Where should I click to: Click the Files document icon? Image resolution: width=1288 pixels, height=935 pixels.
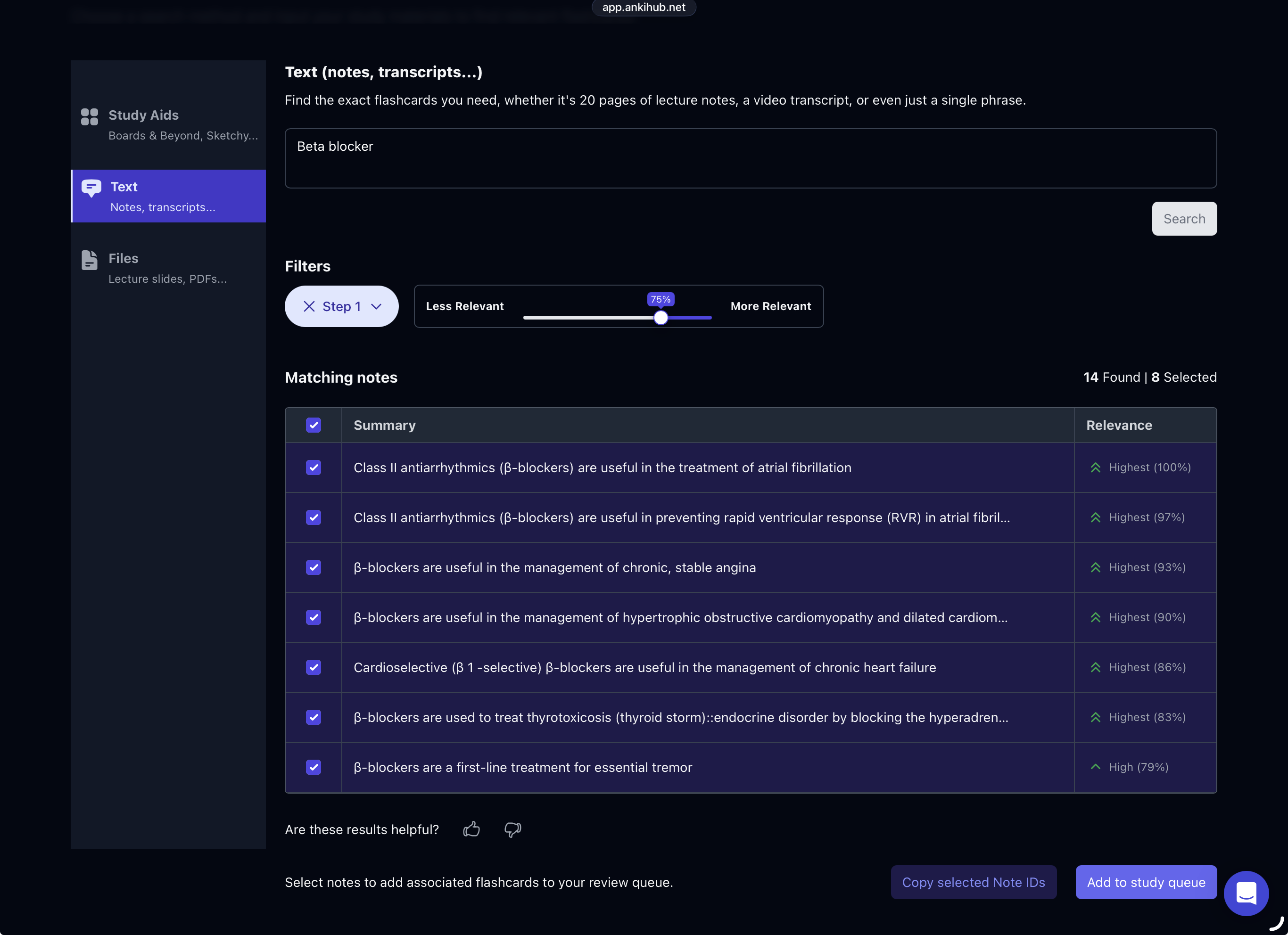tap(89, 260)
